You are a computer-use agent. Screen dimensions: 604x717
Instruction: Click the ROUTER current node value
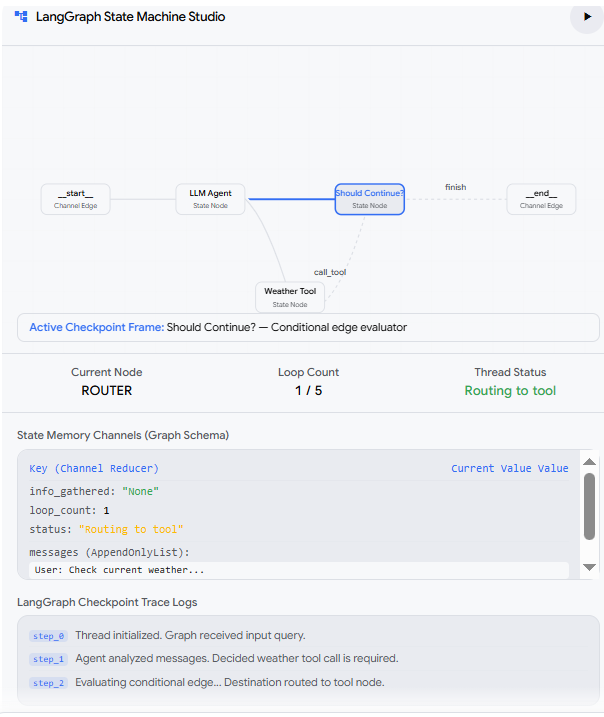107,391
